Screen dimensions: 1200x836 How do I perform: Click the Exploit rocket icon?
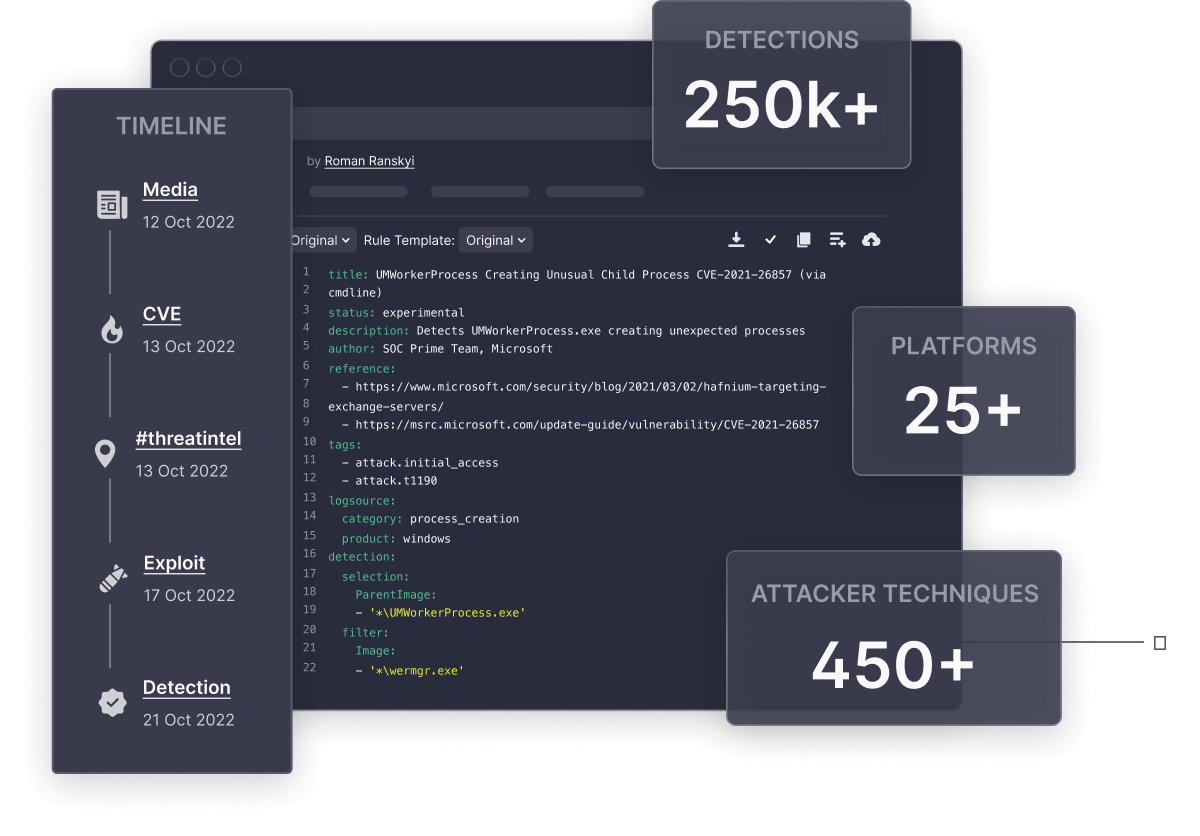click(111, 577)
